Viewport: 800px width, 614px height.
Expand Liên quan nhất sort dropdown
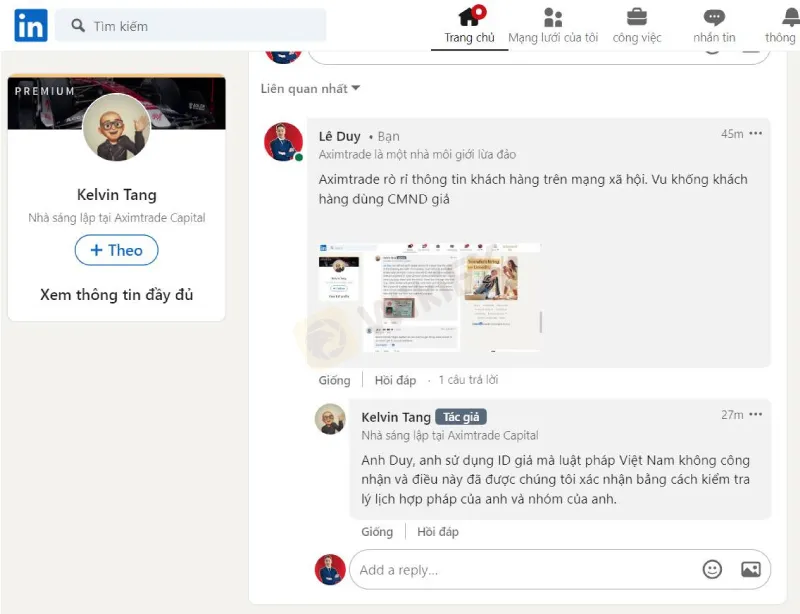(310, 89)
